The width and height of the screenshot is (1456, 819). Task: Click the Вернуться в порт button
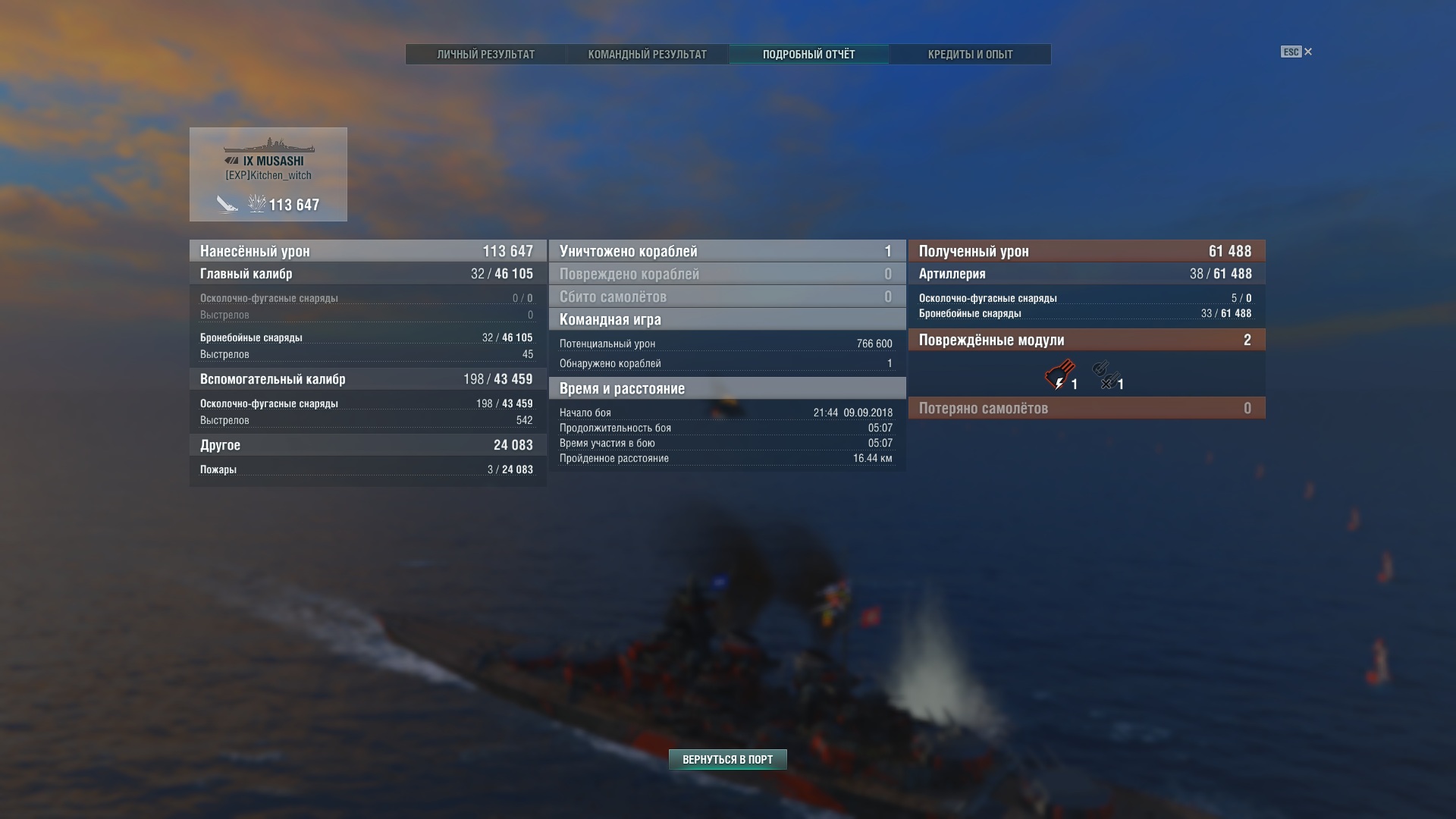(728, 759)
